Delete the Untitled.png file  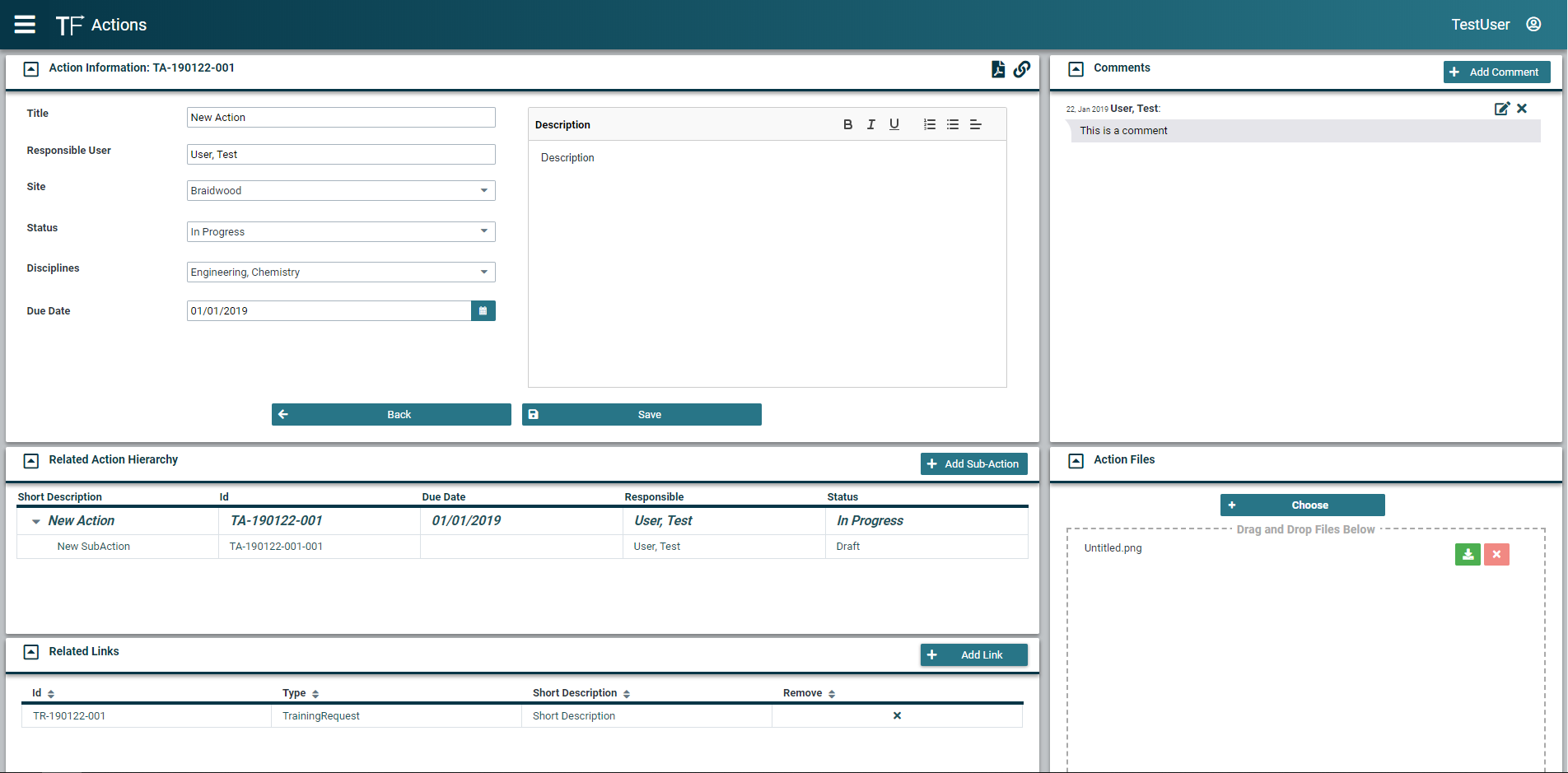point(1496,555)
